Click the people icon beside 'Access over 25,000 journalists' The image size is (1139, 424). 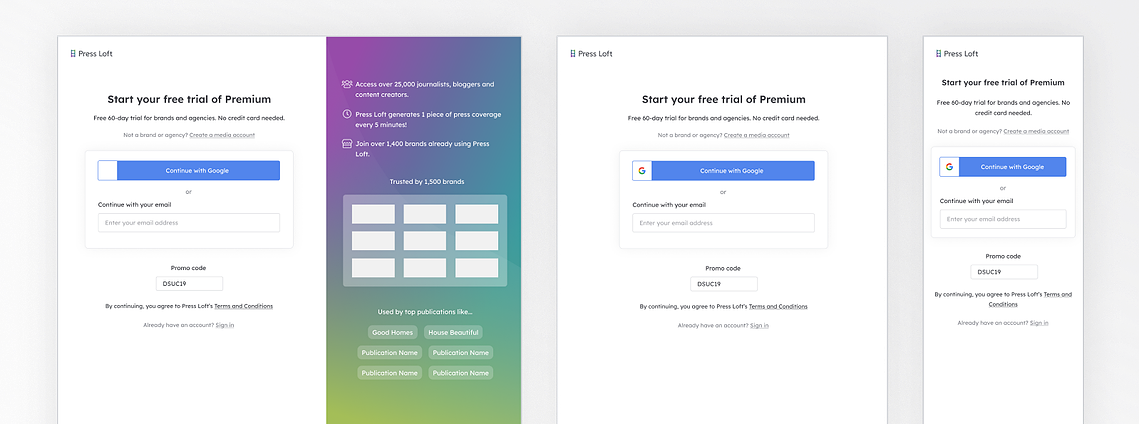[347, 84]
